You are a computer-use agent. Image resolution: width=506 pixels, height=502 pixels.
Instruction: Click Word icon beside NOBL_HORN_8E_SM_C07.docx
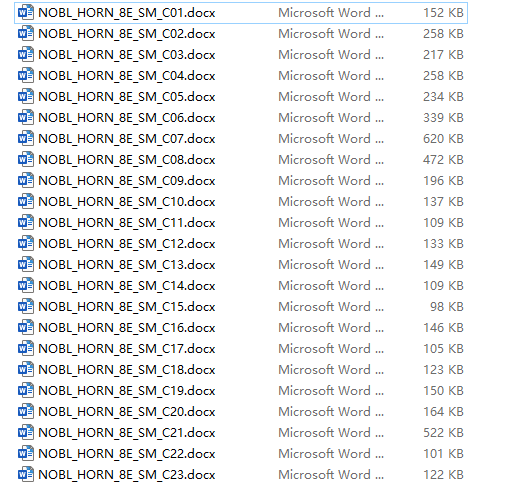point(26,139)
